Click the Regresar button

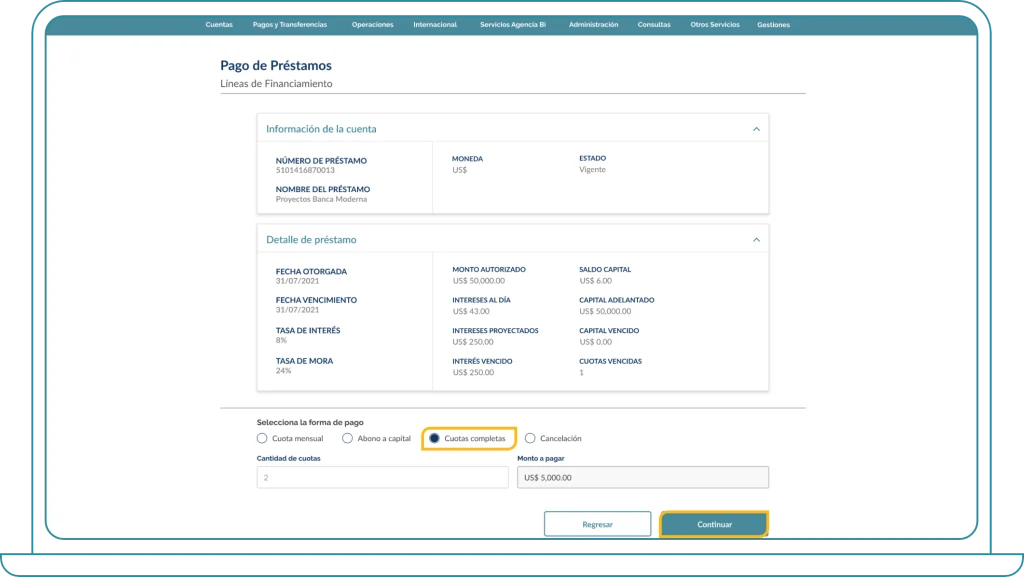point(597,524)
